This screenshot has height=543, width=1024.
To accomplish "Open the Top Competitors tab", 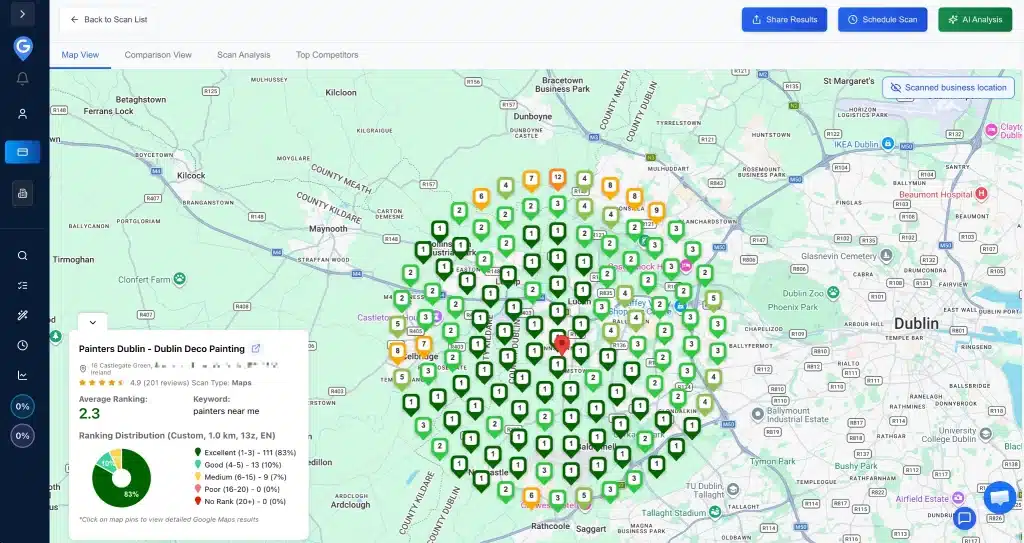I will click(327, 55).
